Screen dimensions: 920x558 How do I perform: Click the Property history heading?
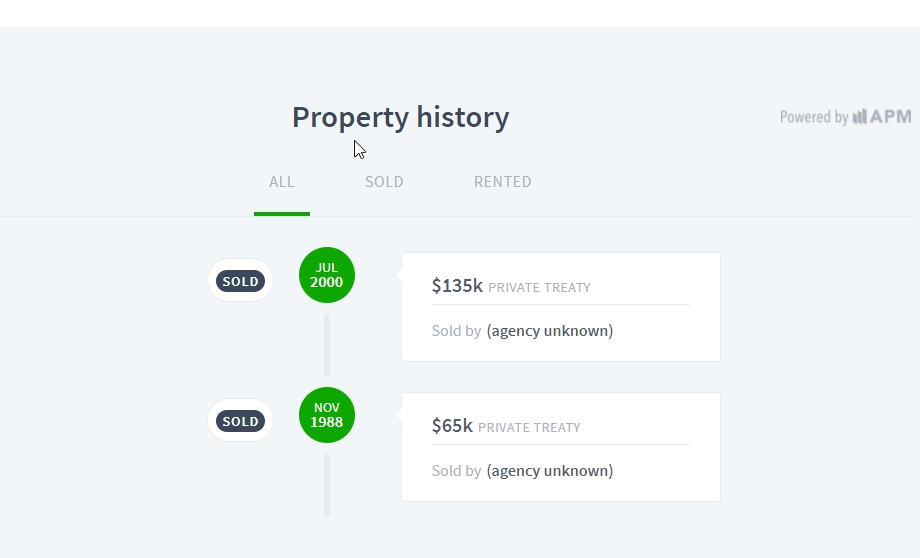[400, 117]
